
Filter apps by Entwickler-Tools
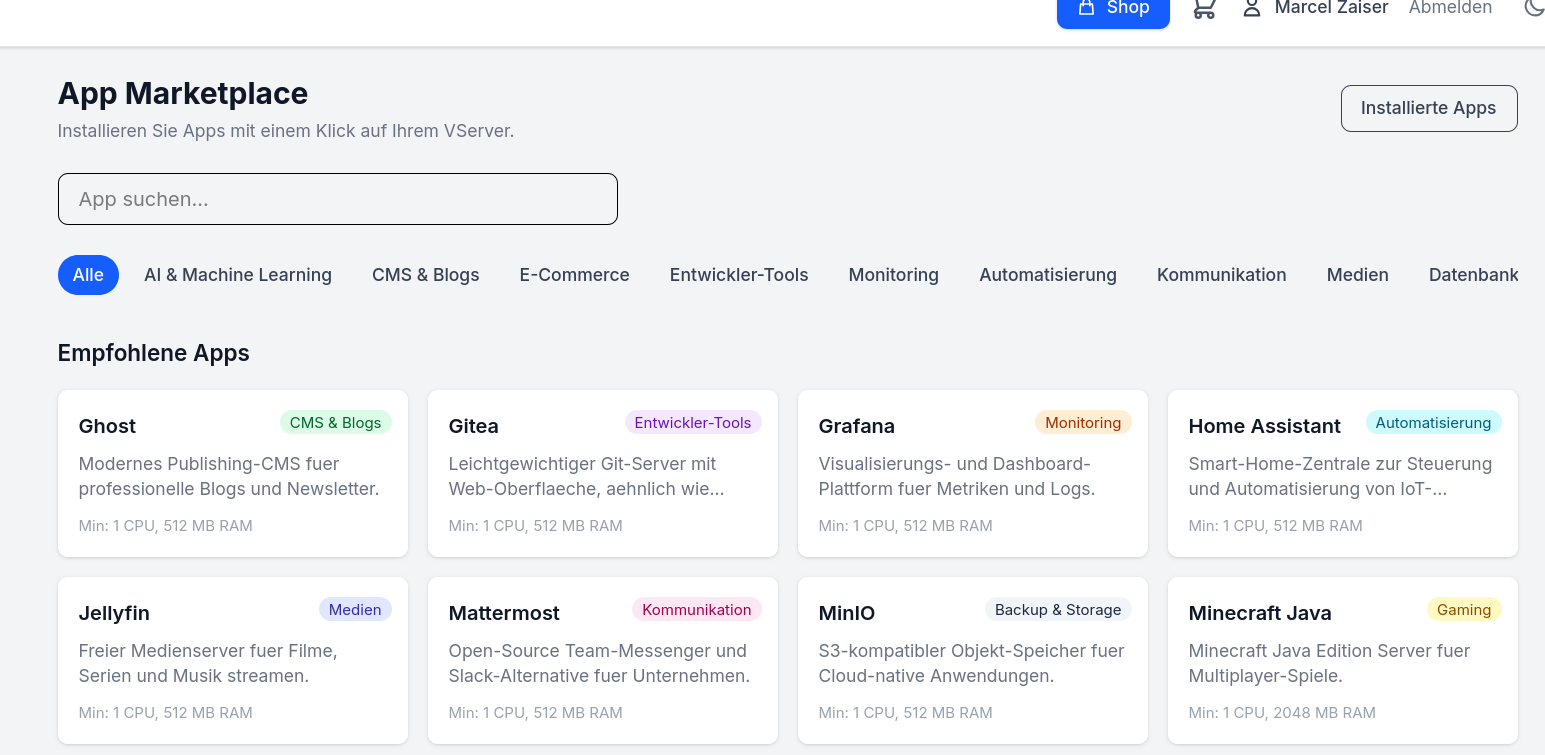(738, 274)
